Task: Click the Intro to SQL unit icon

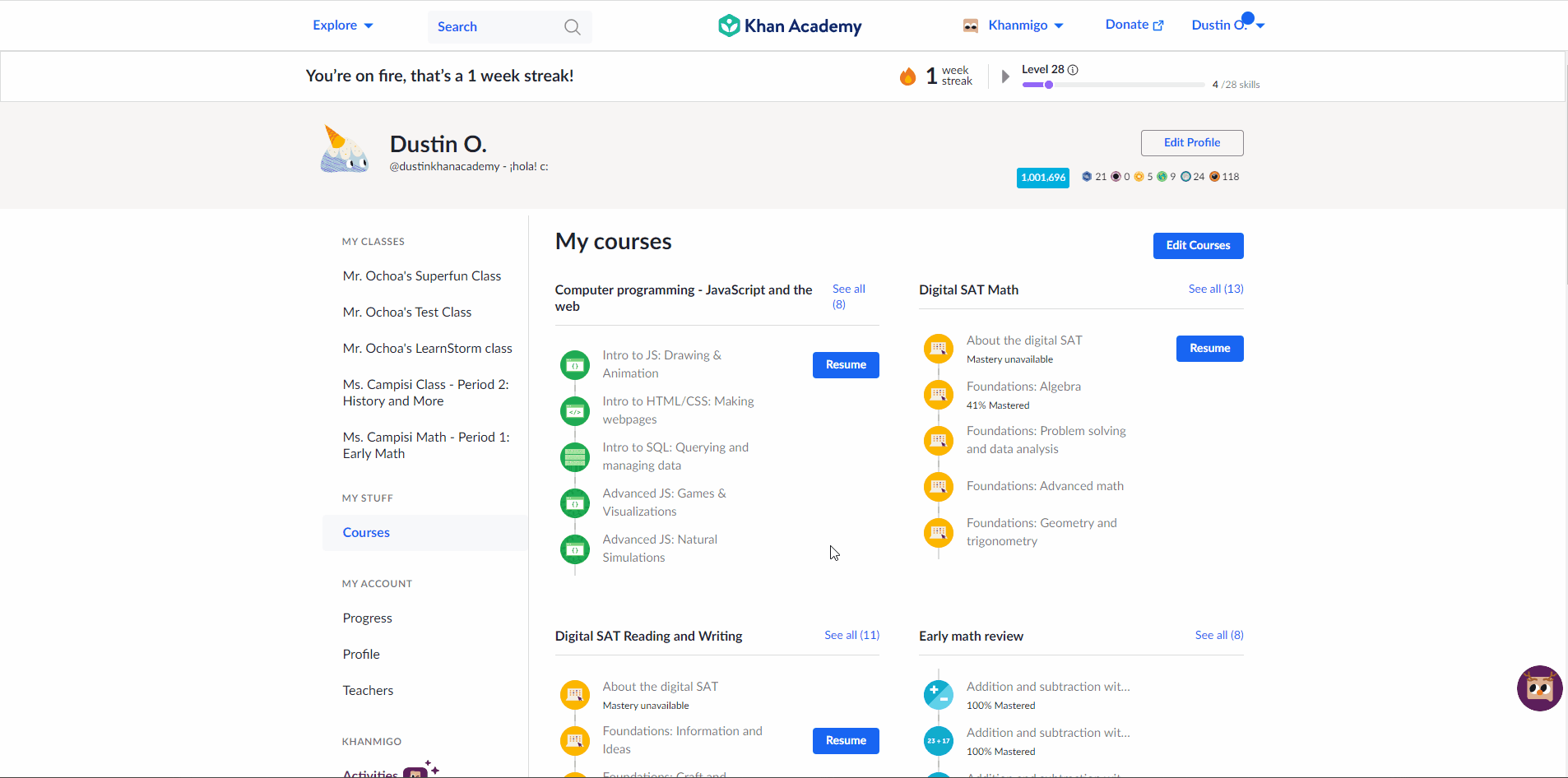Action: click(x=575, y=457)
